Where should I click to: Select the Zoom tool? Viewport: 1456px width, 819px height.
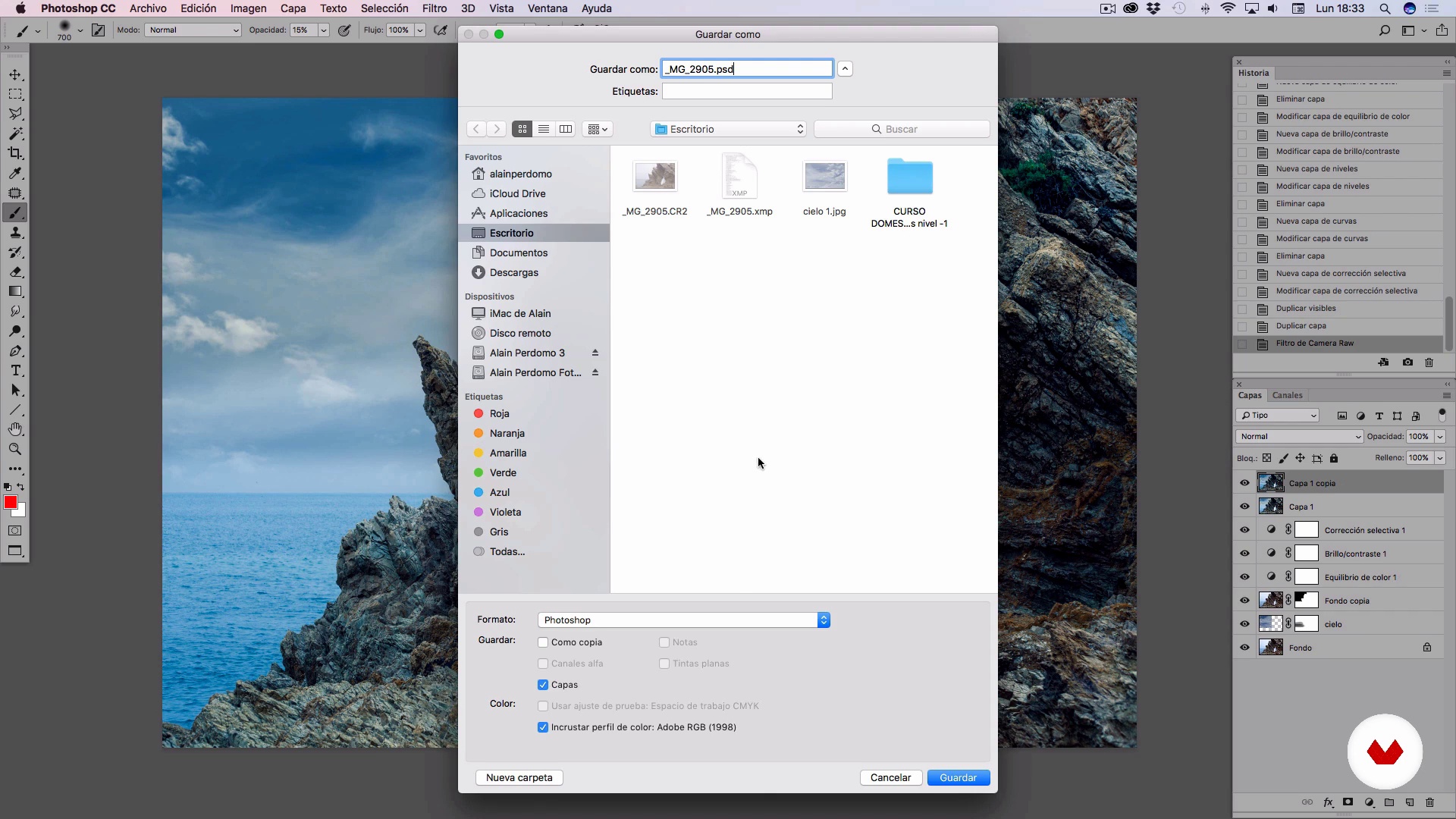(15, 449)
